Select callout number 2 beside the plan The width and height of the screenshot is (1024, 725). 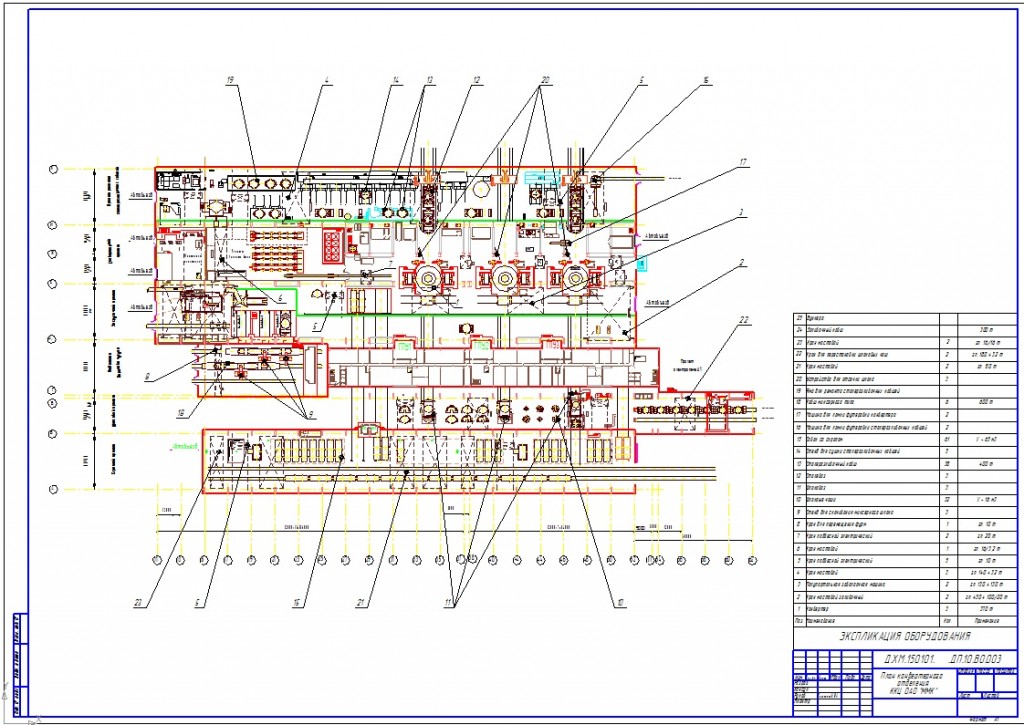click(x=742, y=263)
